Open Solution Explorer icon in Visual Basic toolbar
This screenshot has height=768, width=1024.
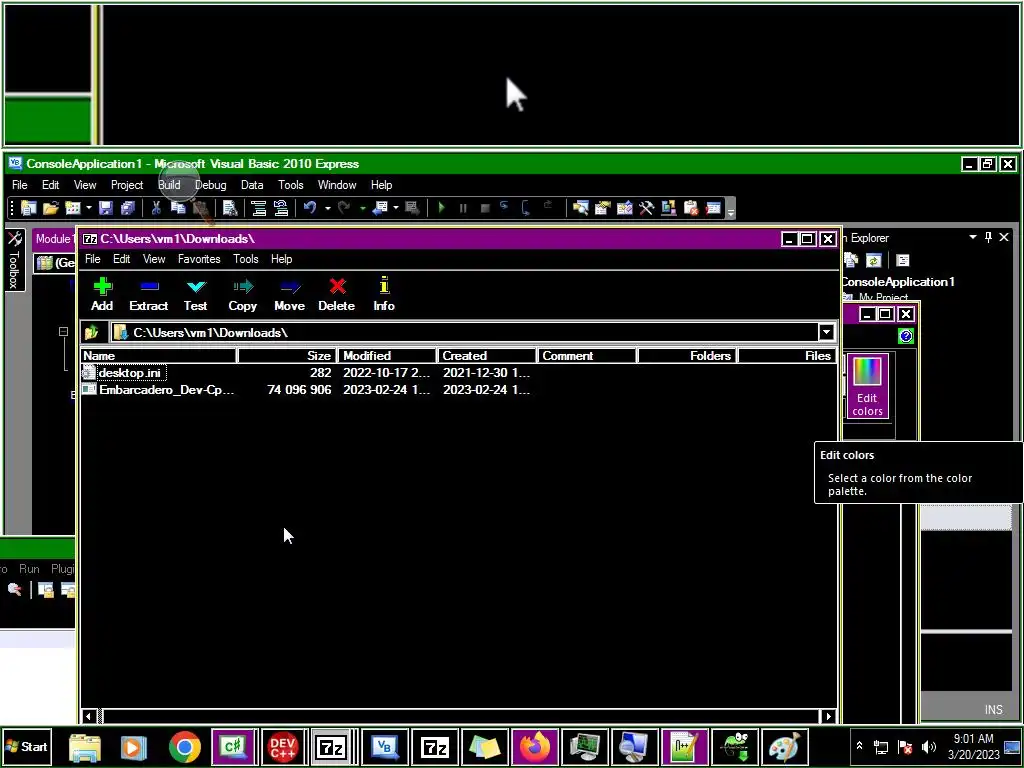(x=581, y=208)
